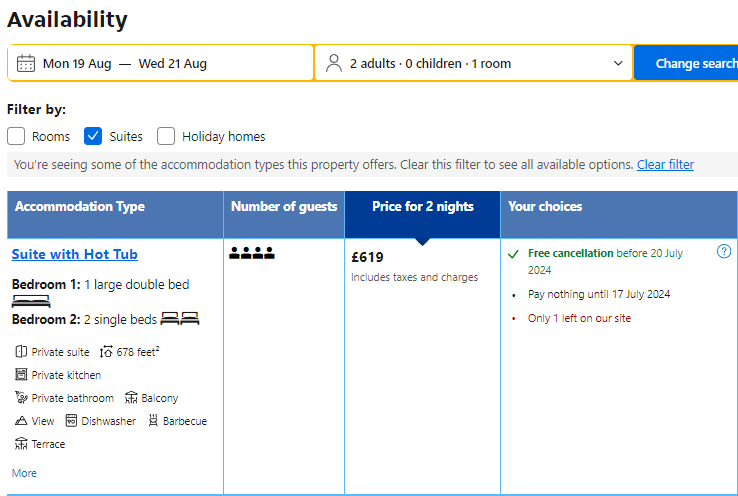
Task: Tick the Holiday homes checkbox
Action: [166, 136]
